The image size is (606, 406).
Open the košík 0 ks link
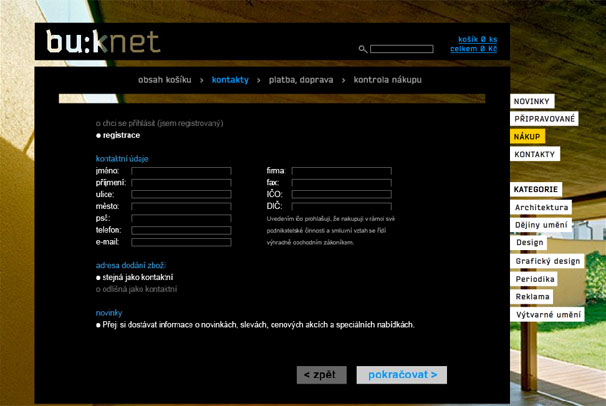point(477,39)
